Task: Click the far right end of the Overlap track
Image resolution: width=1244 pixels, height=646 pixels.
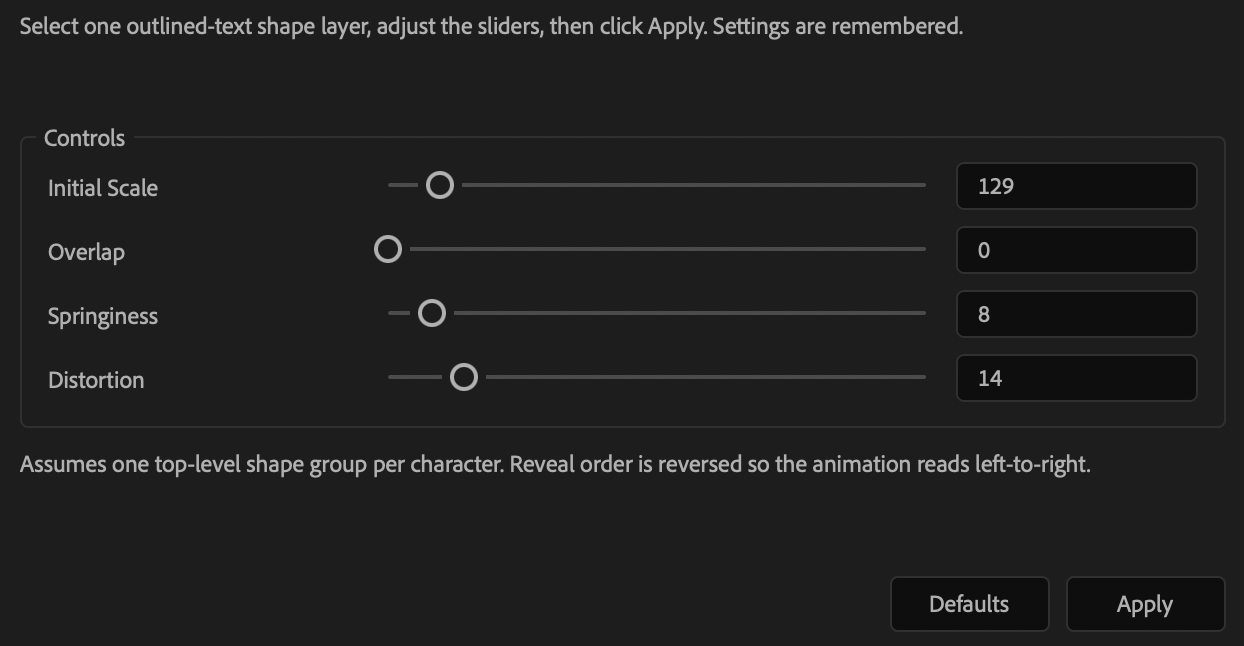Action: [923, 249]
